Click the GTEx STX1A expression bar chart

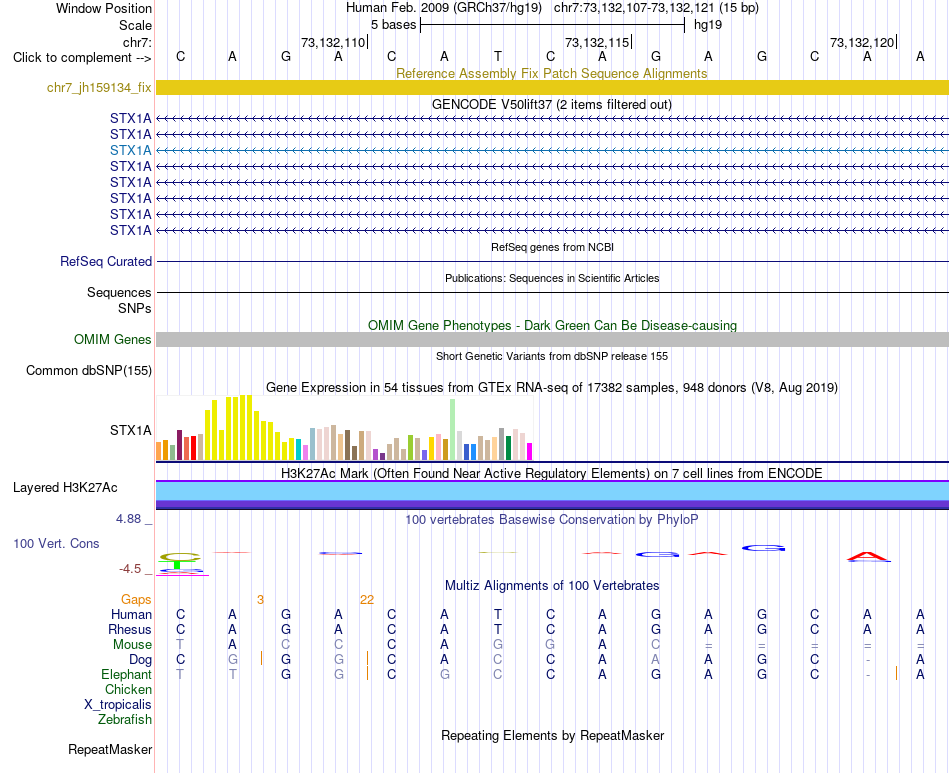tap(344, 428)
